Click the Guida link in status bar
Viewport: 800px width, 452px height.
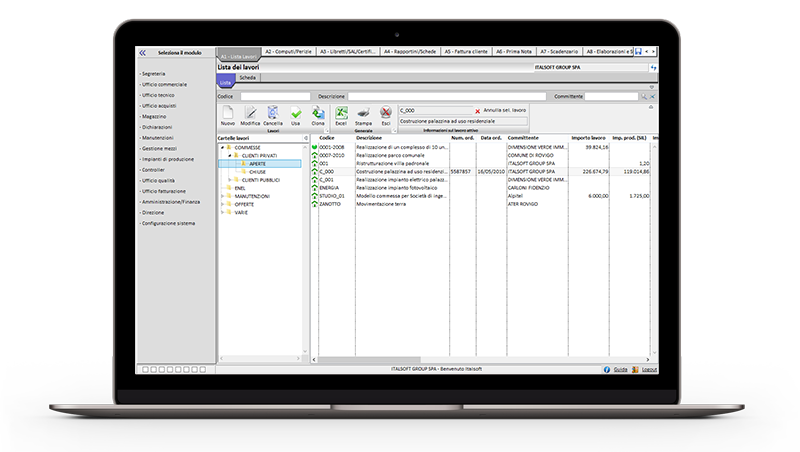tap(620, 369)
